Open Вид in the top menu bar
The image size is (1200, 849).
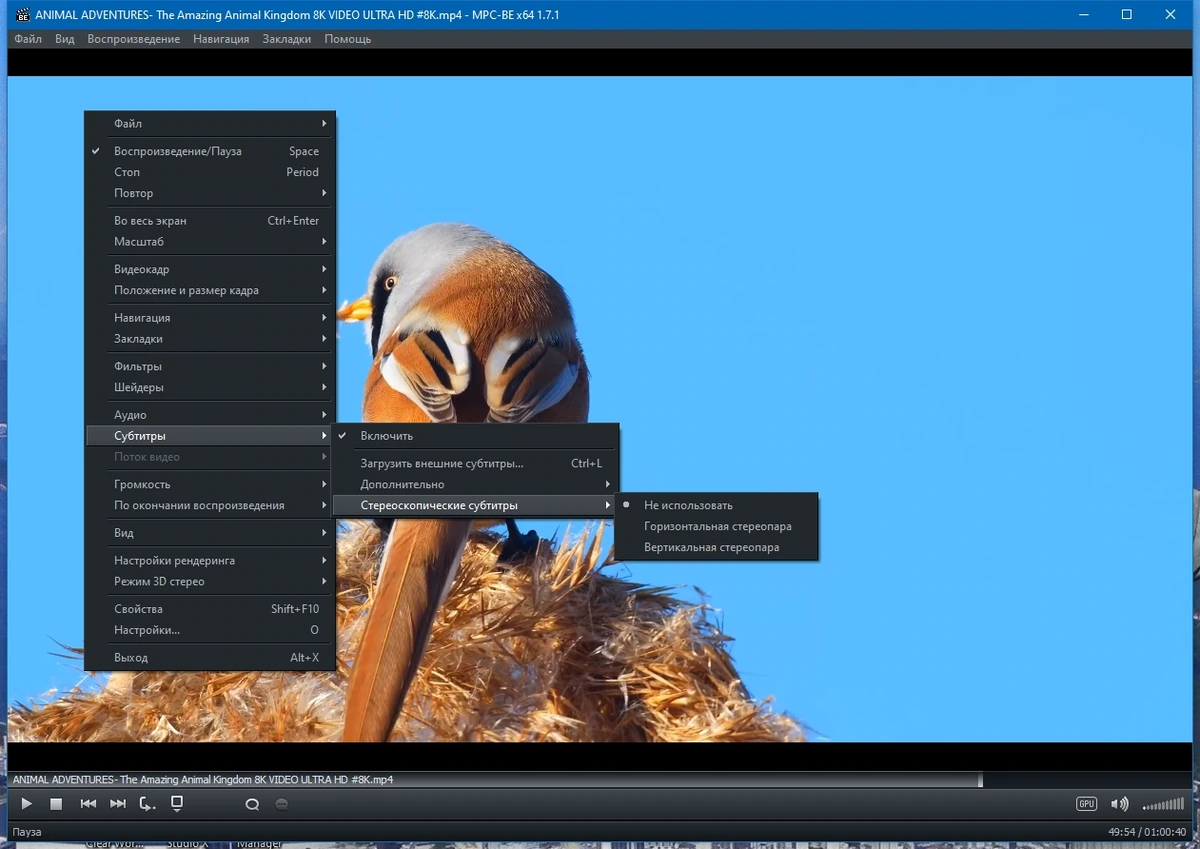coord(65,39)
